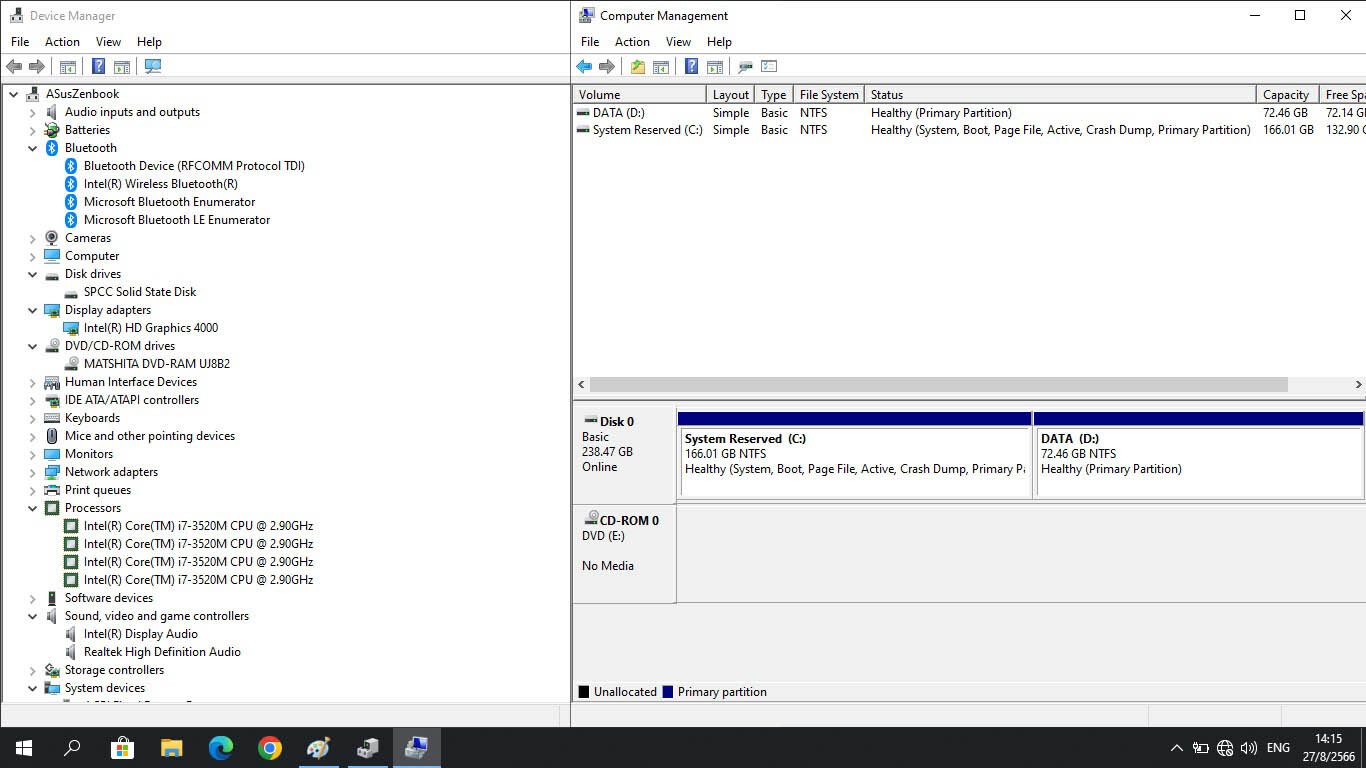
Task: Expand Human Interface Devices category
Action: [32, 382]
